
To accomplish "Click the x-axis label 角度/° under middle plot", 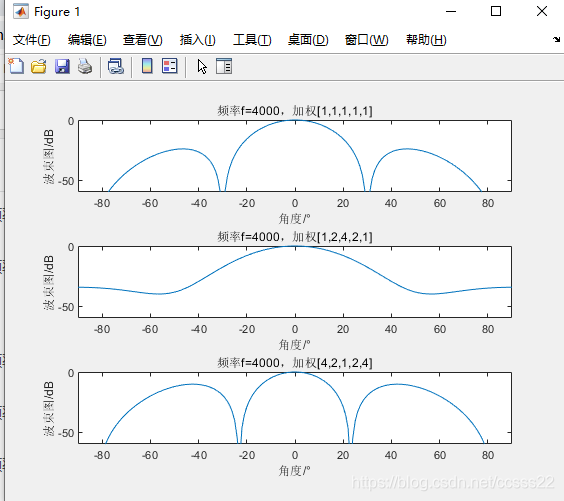I will point(294,345).
